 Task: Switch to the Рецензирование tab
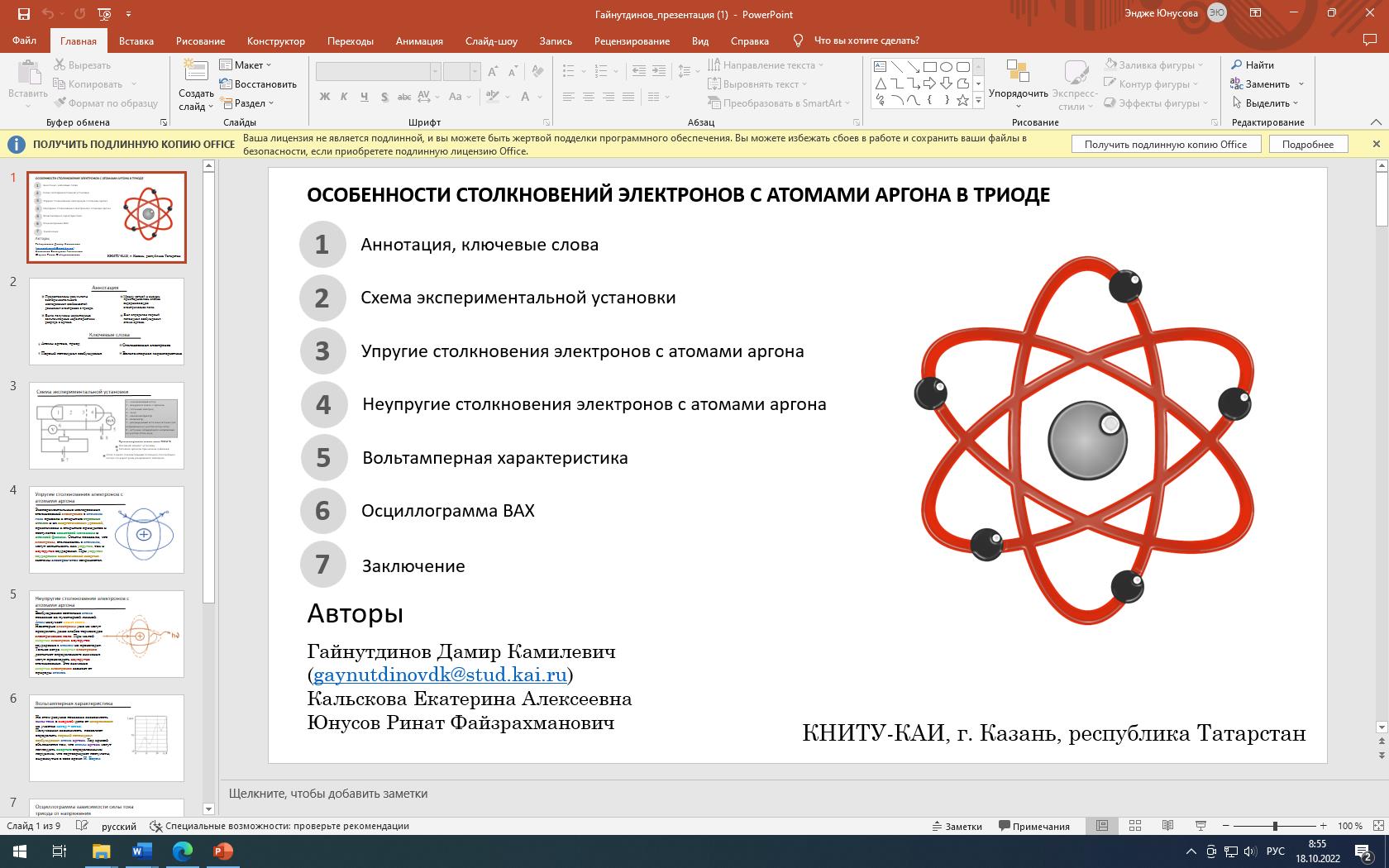pos(632,41)
